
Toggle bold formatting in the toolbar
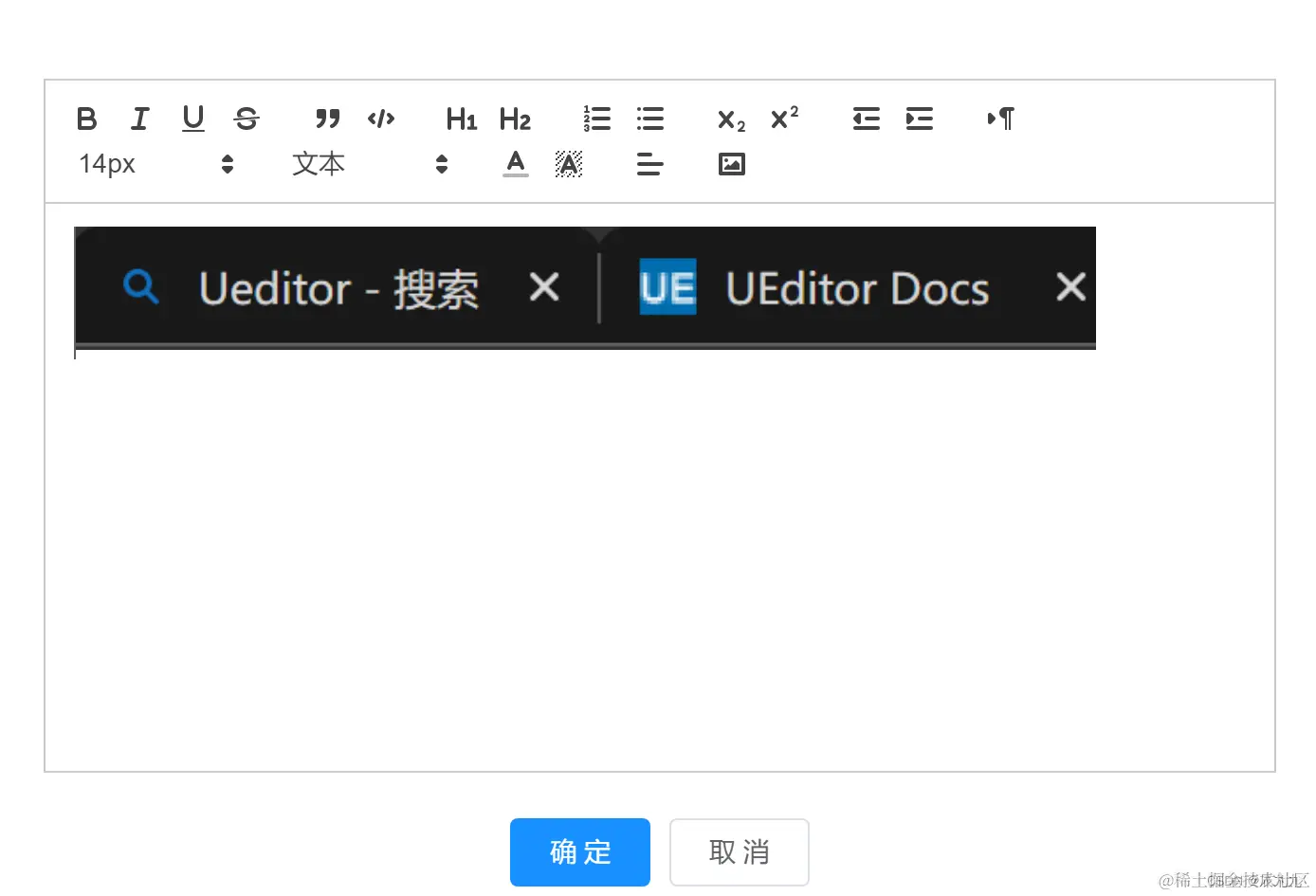click(x=86, y=119)
